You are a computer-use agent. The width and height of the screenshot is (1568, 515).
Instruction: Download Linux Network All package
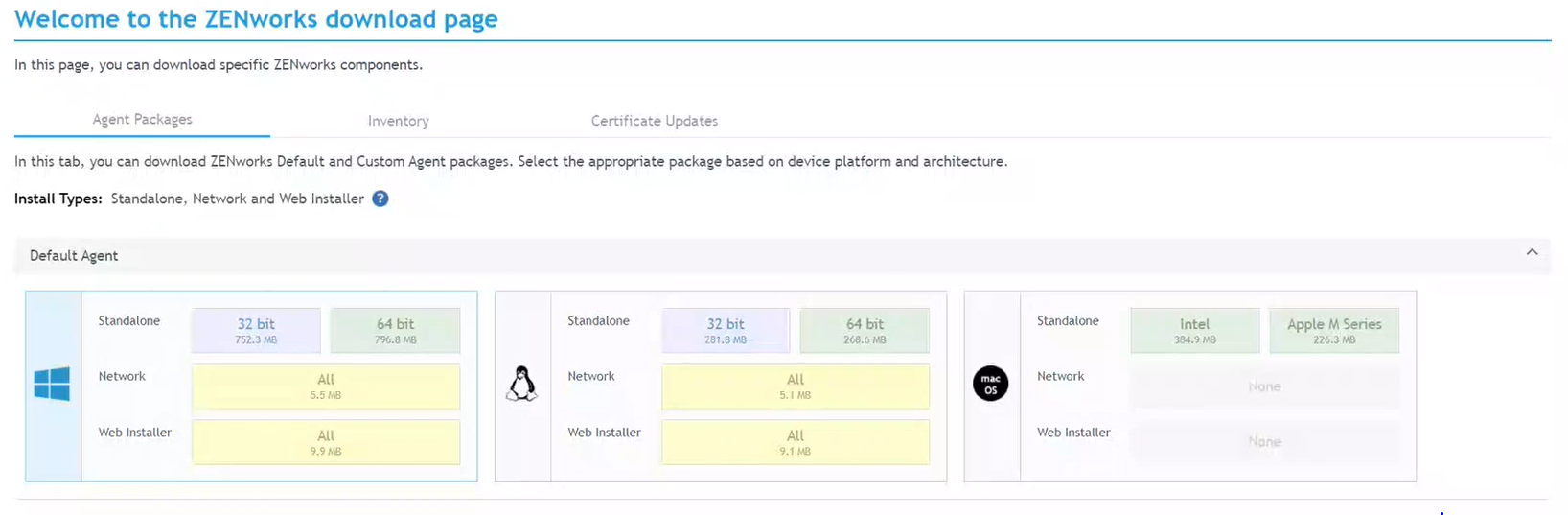click(795, 386)
